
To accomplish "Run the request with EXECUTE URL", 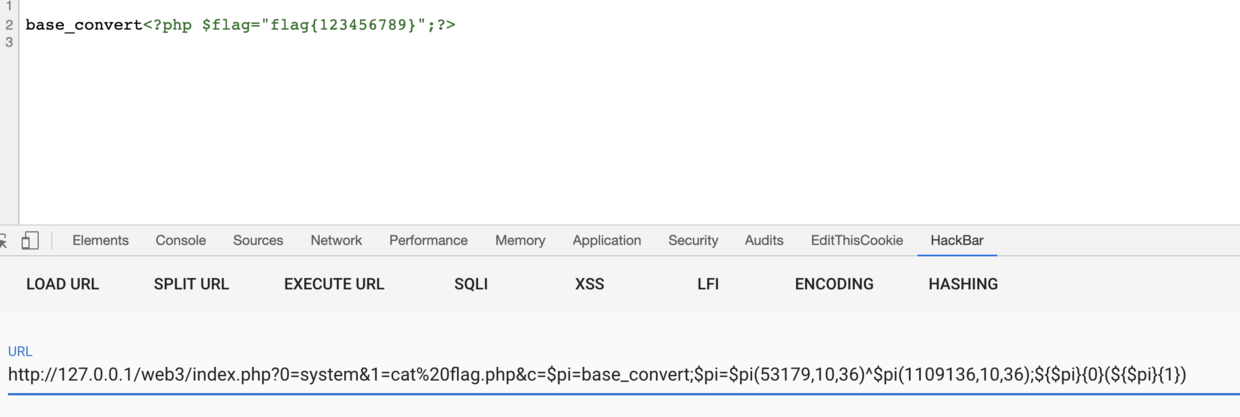I will click(334, 284).
